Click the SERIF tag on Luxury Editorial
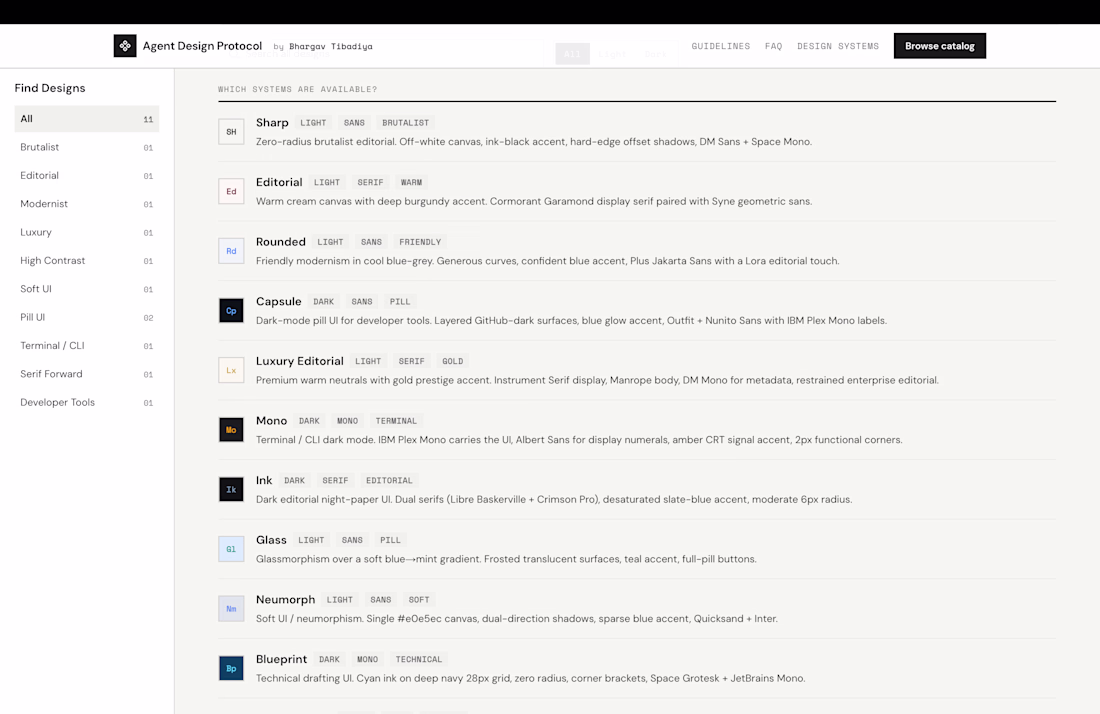Viewport: 1100px width, 714px height. pos(411,361)
